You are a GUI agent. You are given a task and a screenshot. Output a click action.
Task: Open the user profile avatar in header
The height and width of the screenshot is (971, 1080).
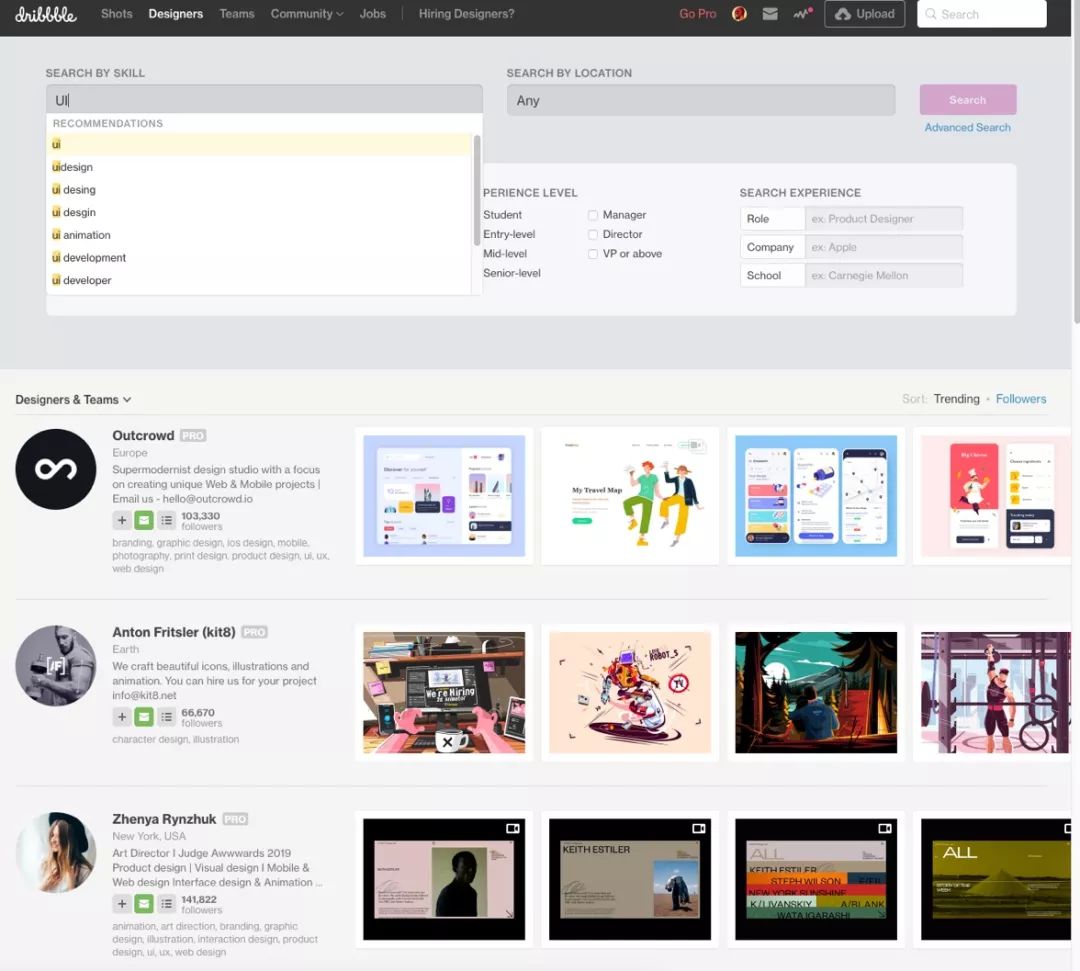pos(739,14)
